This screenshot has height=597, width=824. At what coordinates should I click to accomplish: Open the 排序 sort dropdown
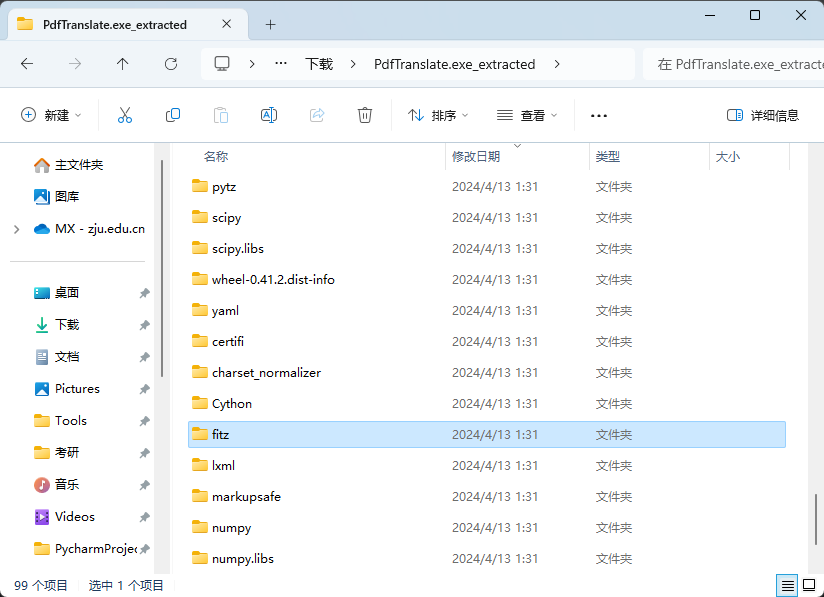(x=438, y=115)
